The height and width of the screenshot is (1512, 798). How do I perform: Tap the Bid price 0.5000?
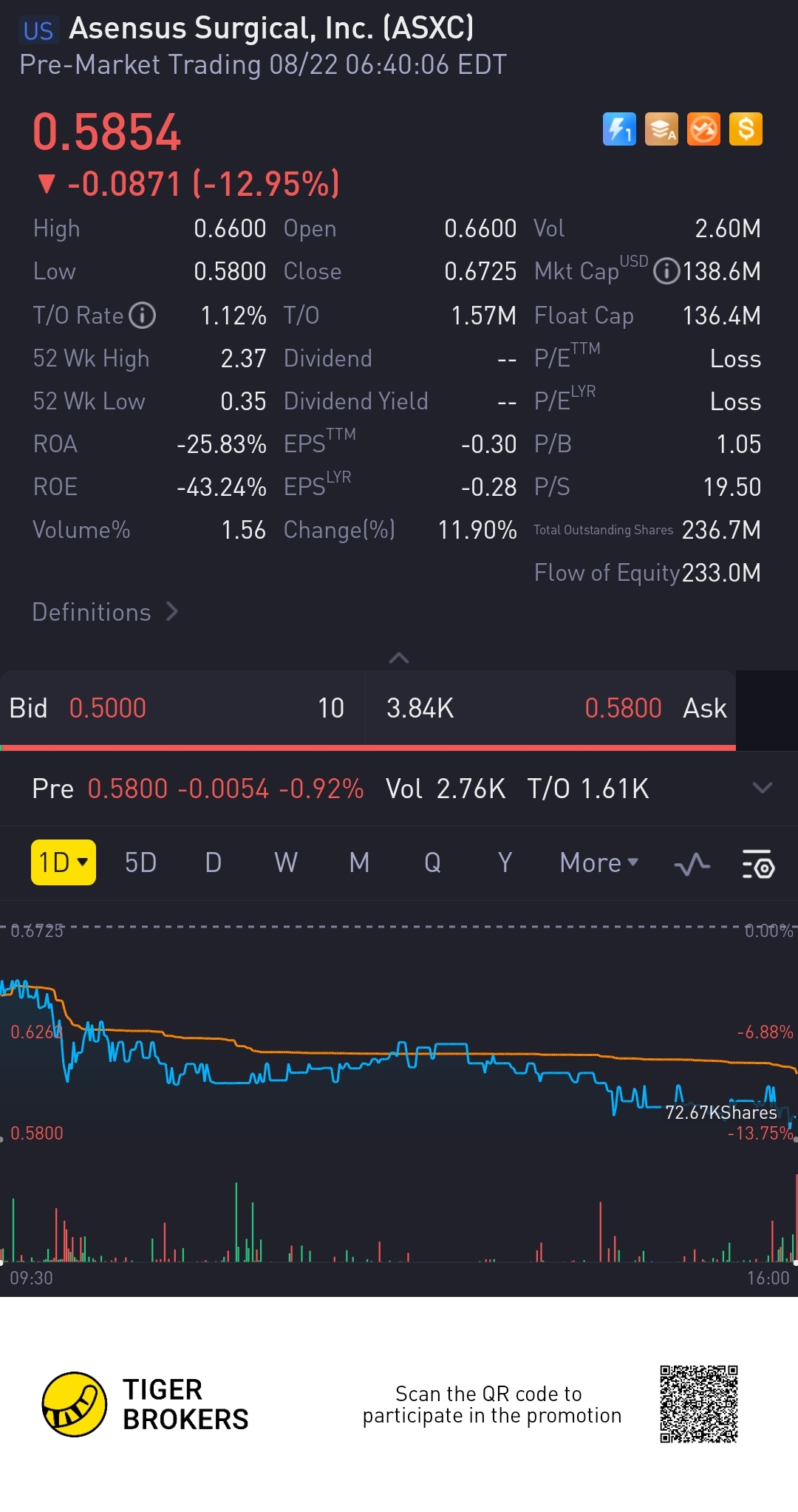[108, 708]
